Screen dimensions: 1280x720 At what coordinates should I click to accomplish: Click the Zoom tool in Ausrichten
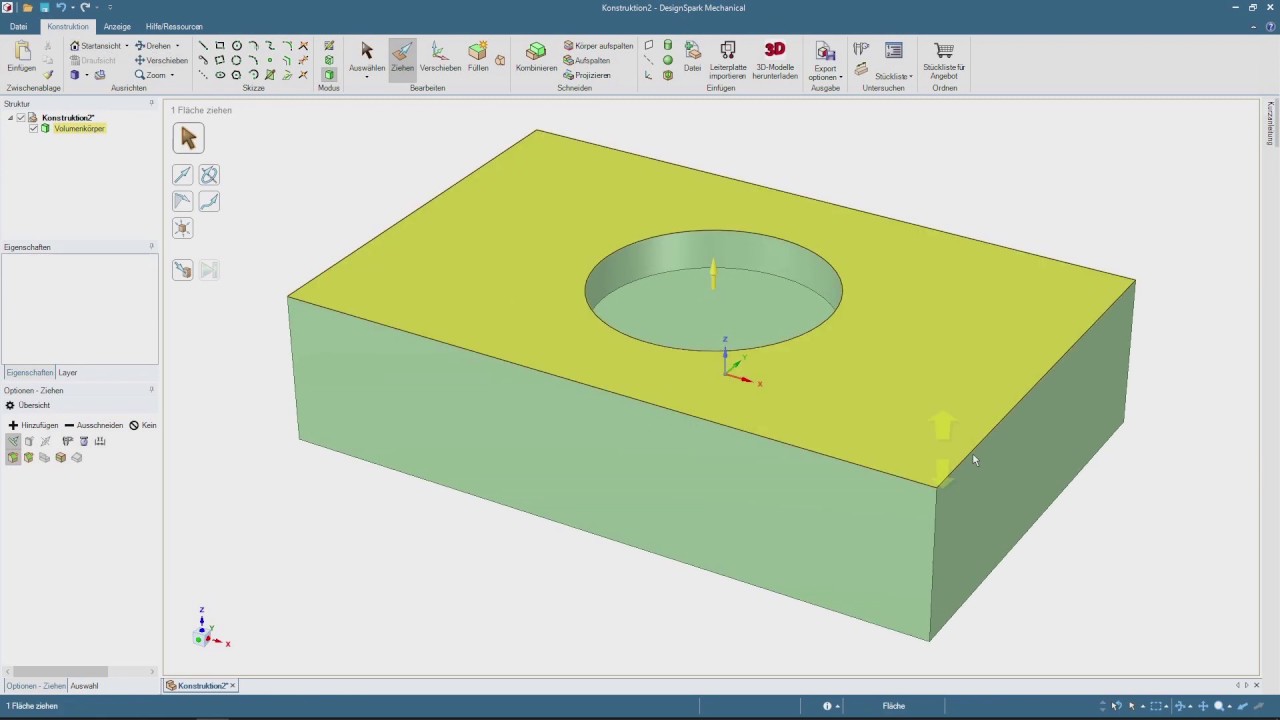[150, 75]
